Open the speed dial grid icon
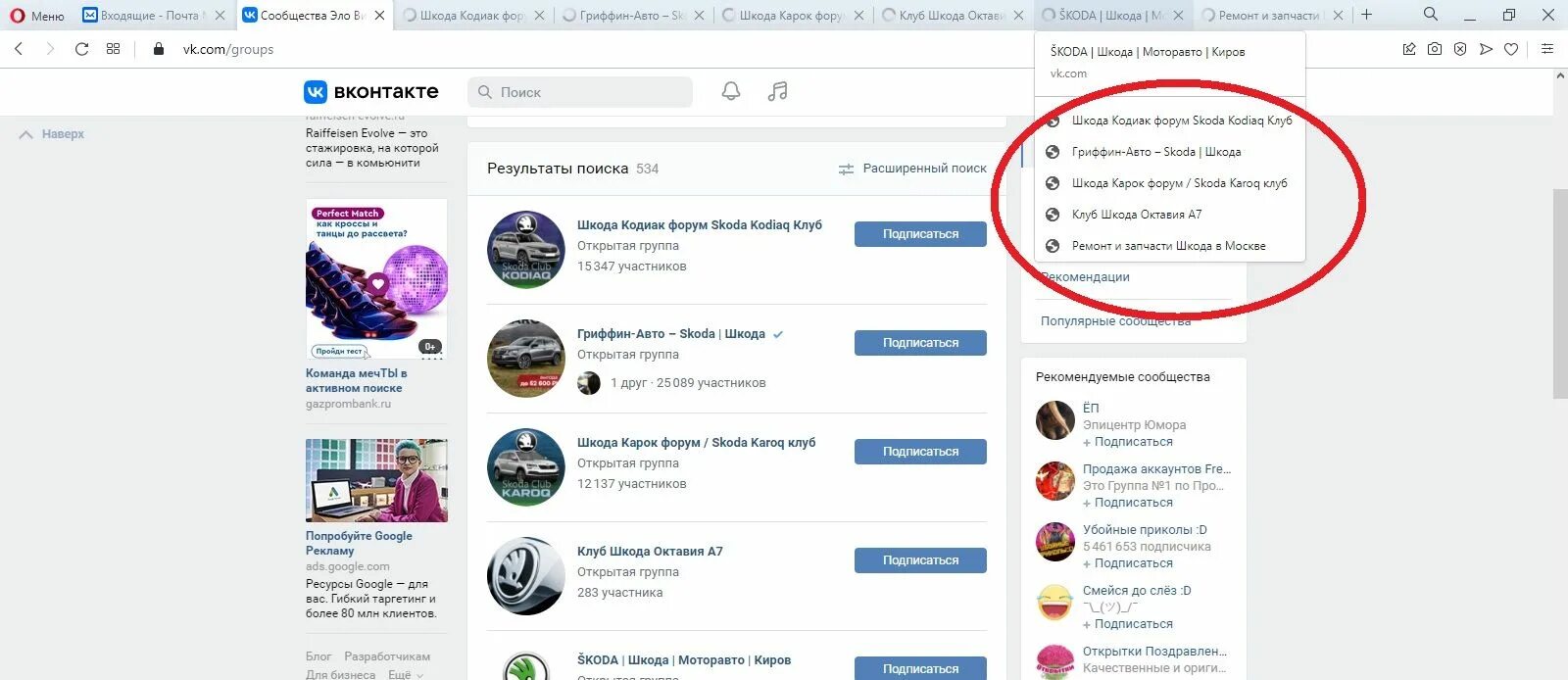1568x680 pixels. [114, 49]
